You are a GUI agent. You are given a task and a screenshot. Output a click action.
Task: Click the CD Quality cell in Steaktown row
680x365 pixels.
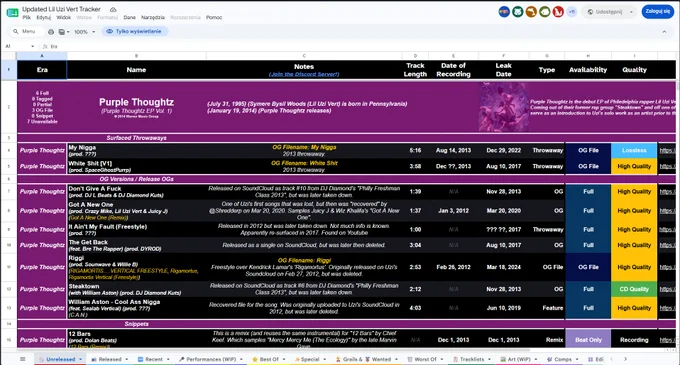tap(634, 289)
